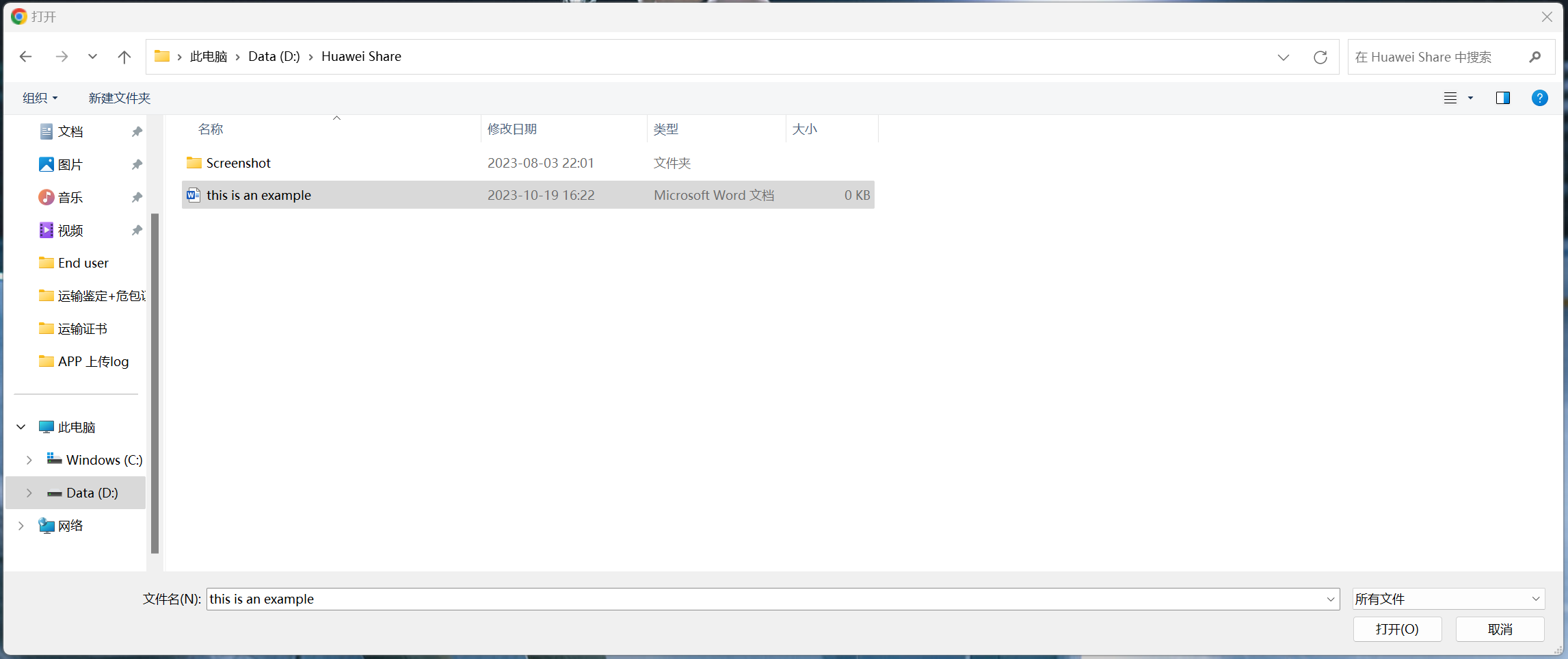Click the Back navigation arrow
The height and width of the screenshot is (659, 1568).
tap(26, 57)
